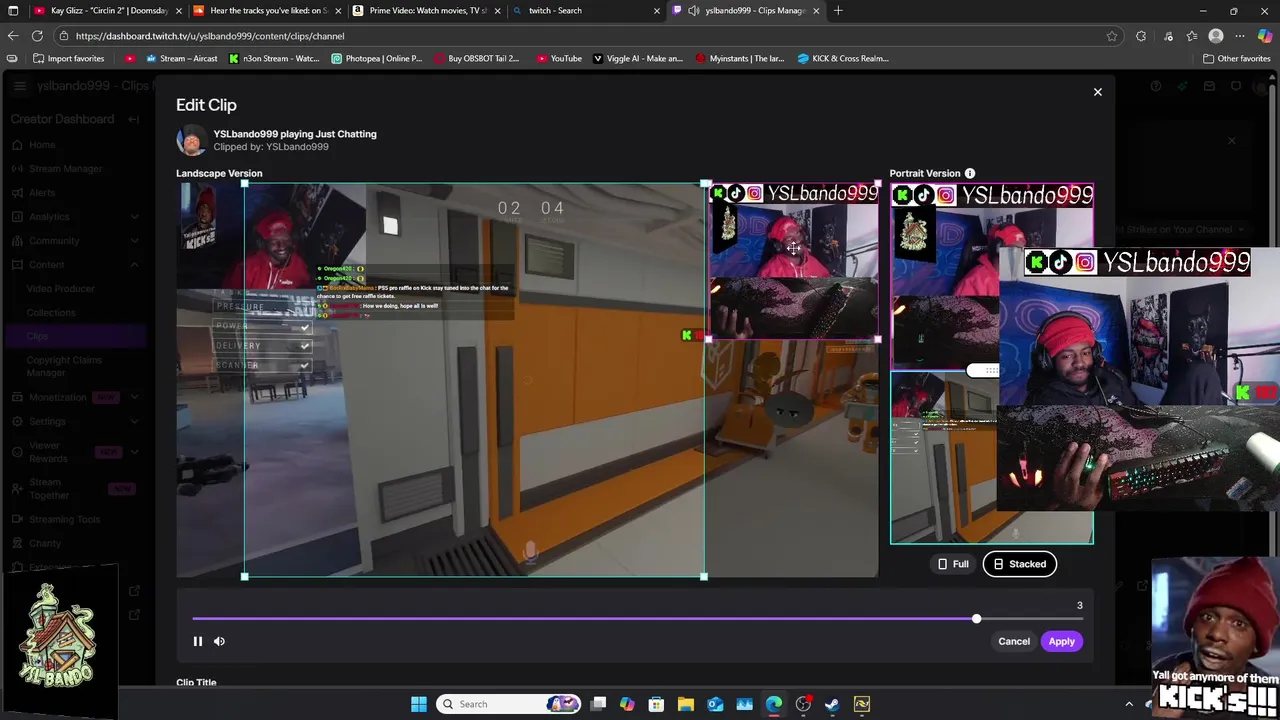The image size is (1280, 720).
Task: Open File Explorer from taskbar
Action: pos(686,704)
